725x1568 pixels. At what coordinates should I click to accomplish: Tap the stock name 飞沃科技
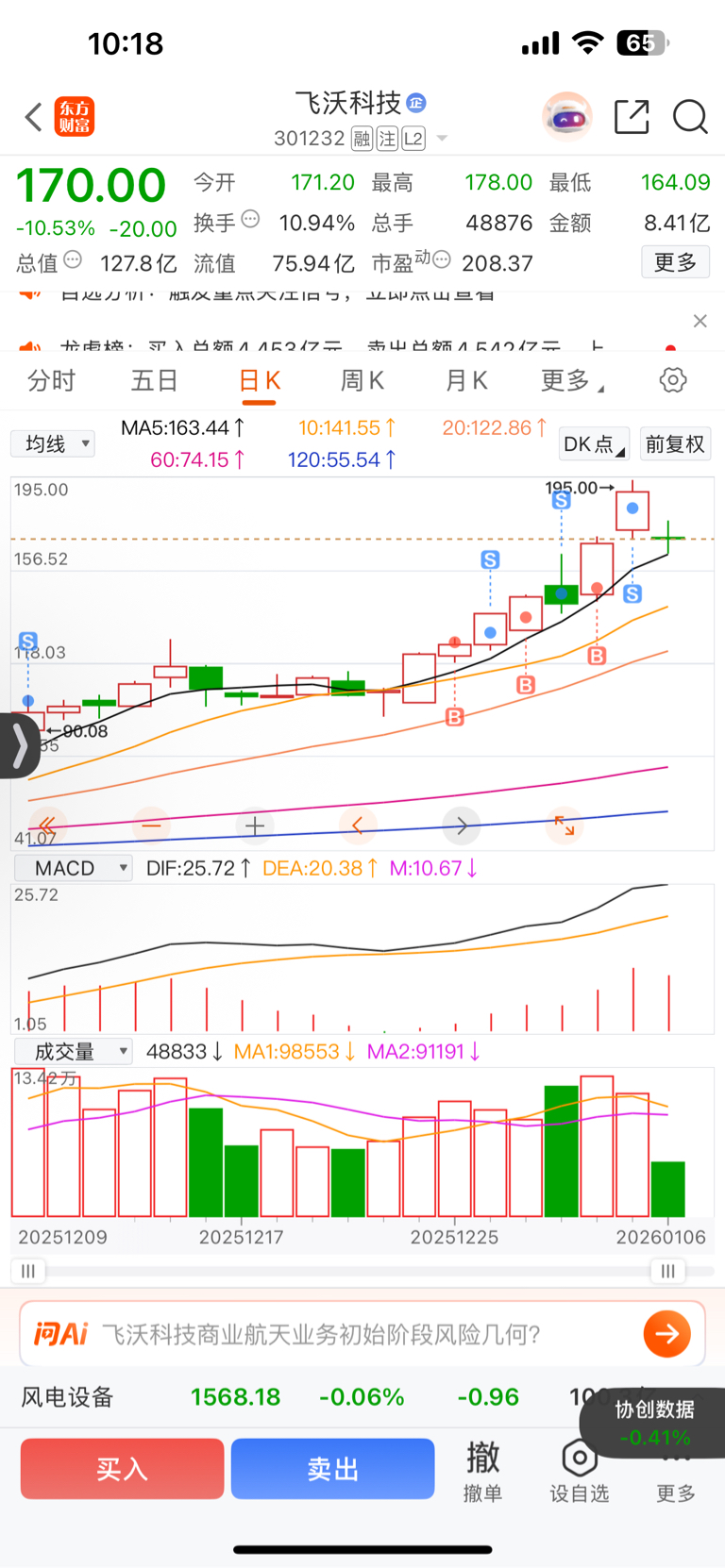(348, 103)
